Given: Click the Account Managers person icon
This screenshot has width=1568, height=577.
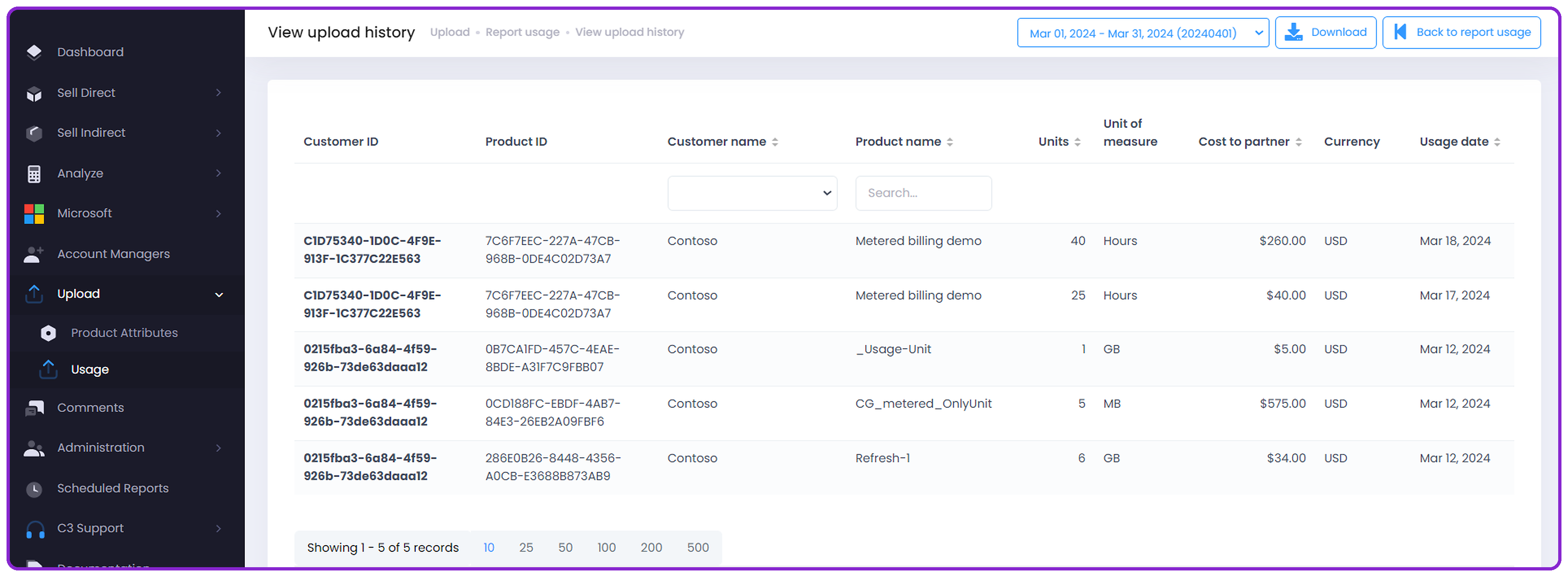Looking at the screenshot, I should [x=34, y=254].
